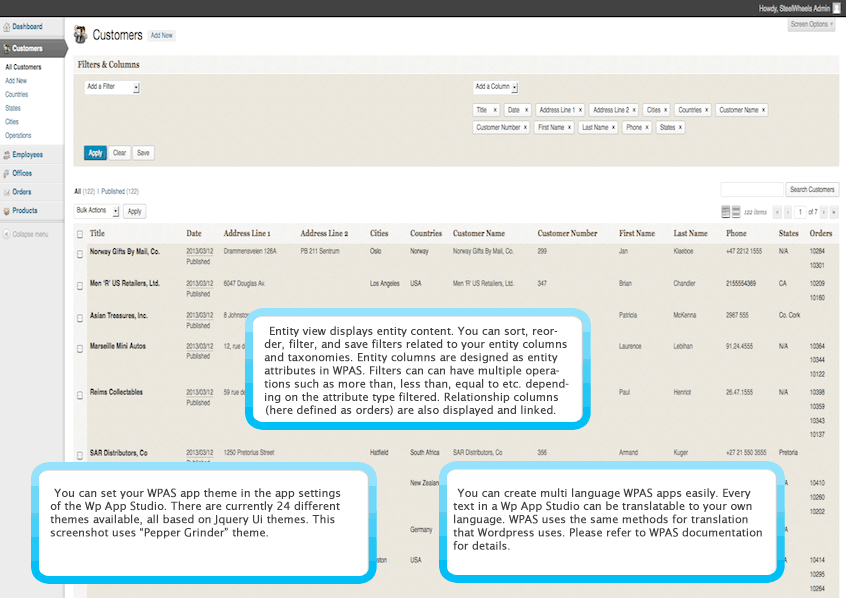
Task: Open the Orders menu in sidebar
Action: (21, 192)
